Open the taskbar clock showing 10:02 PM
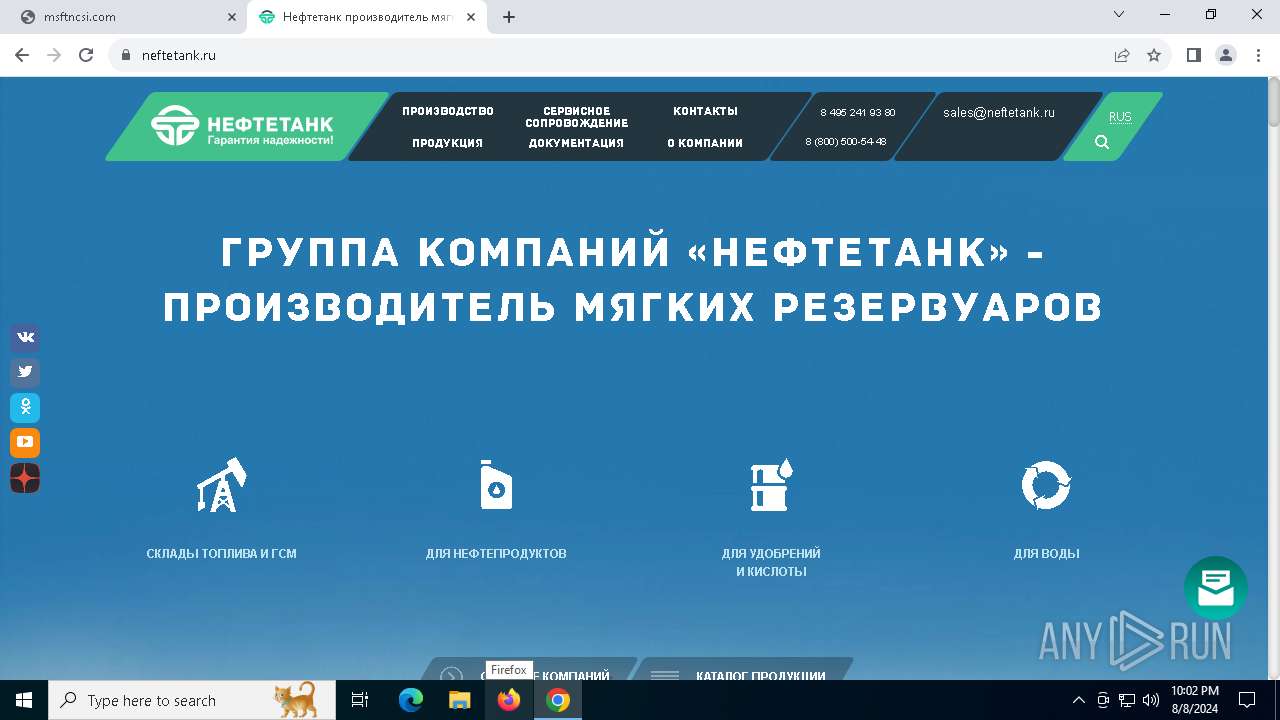 [x=1194, y=700]
